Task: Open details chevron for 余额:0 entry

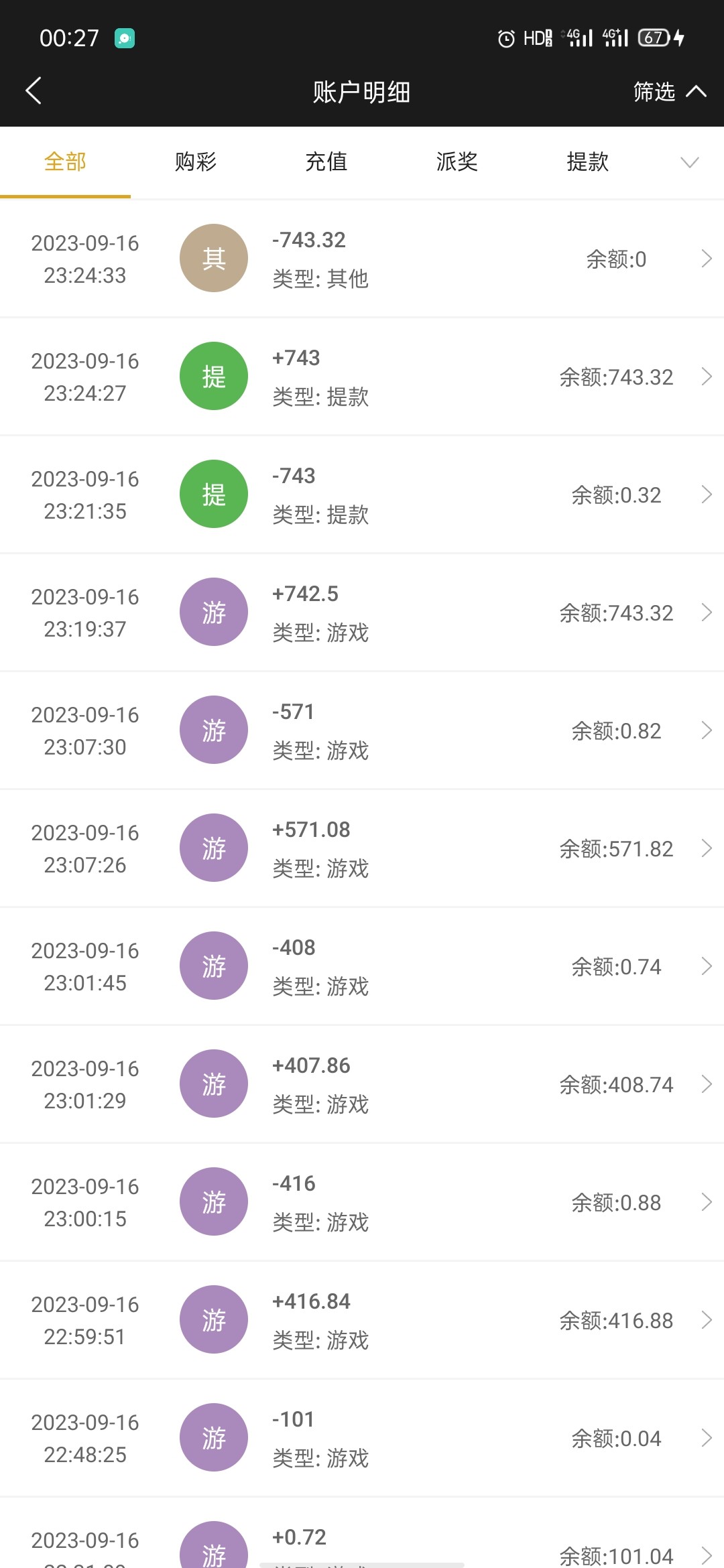Action: point(706,259)
